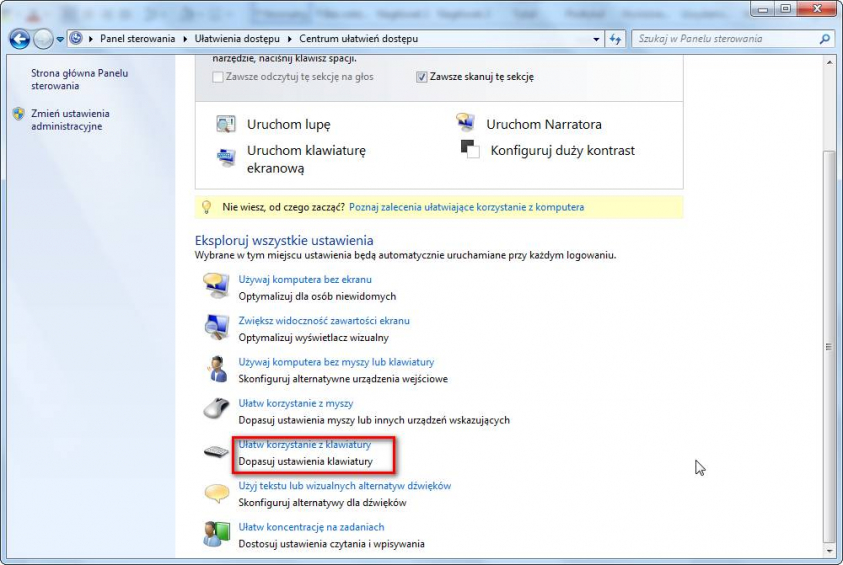Click the on-screen keyboard icon
This screenshot has width=843, height=565.
[225, 157]
